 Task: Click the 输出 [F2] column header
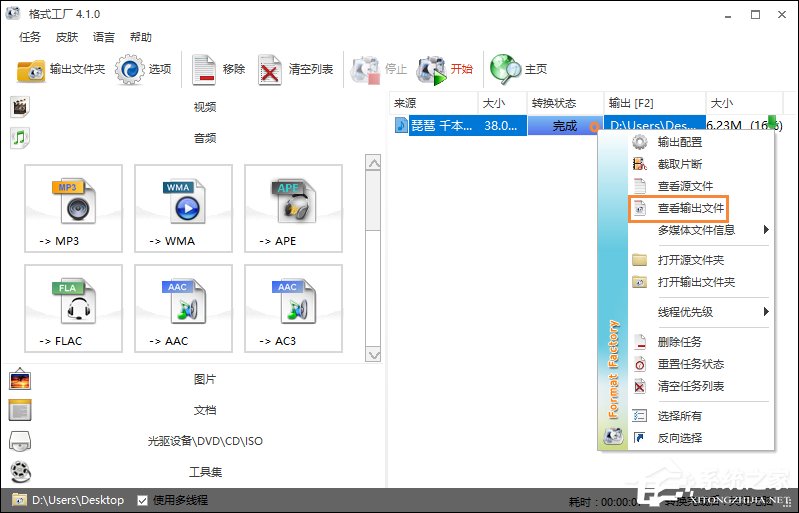point(655,103)
